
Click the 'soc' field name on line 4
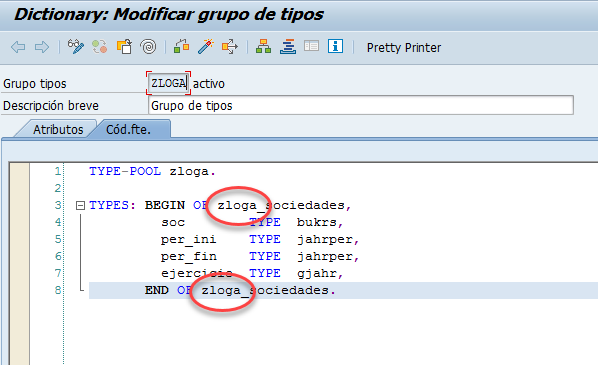coord(173,222)
